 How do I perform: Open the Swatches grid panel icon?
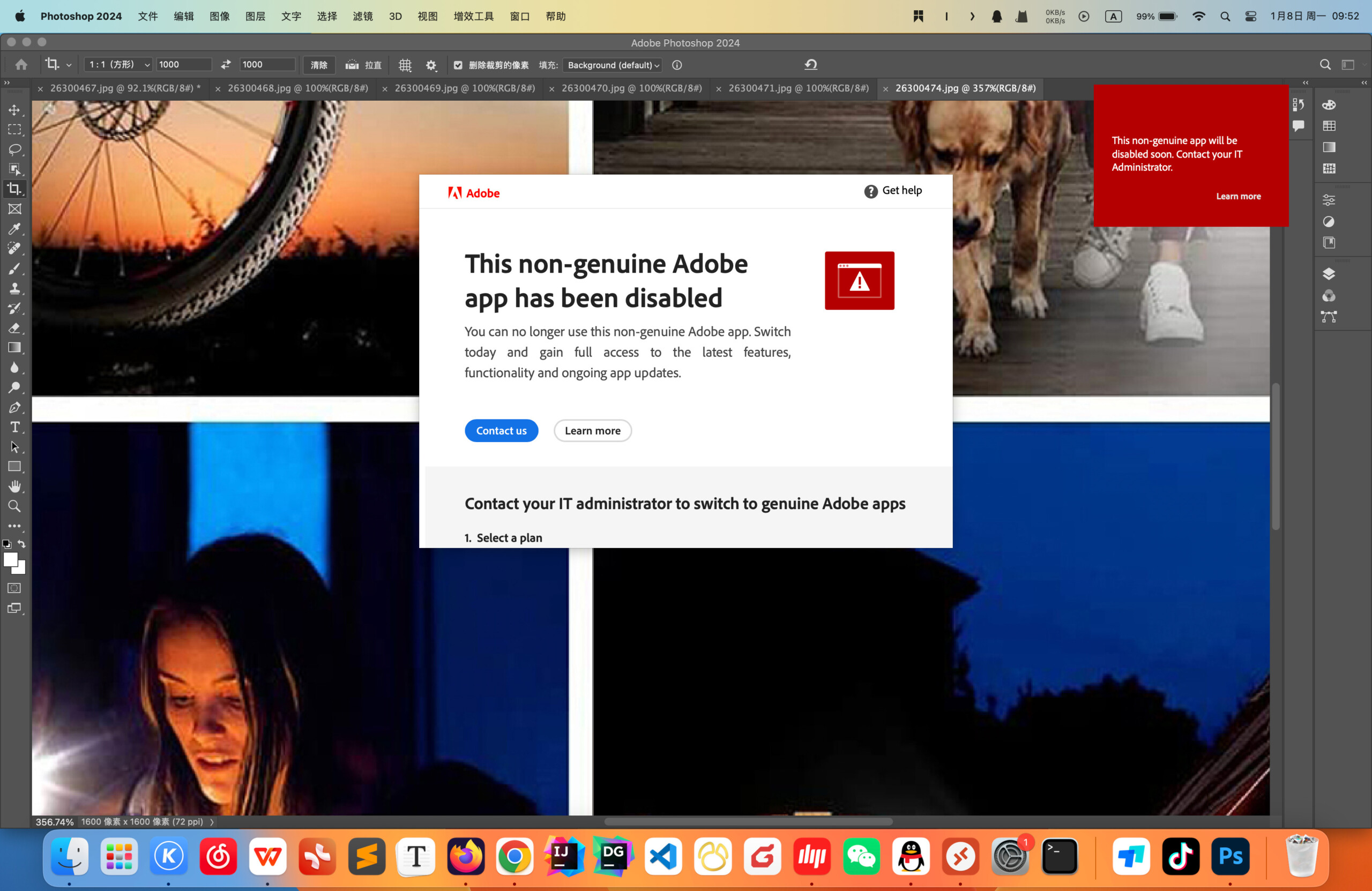(x=1329, y=125)
